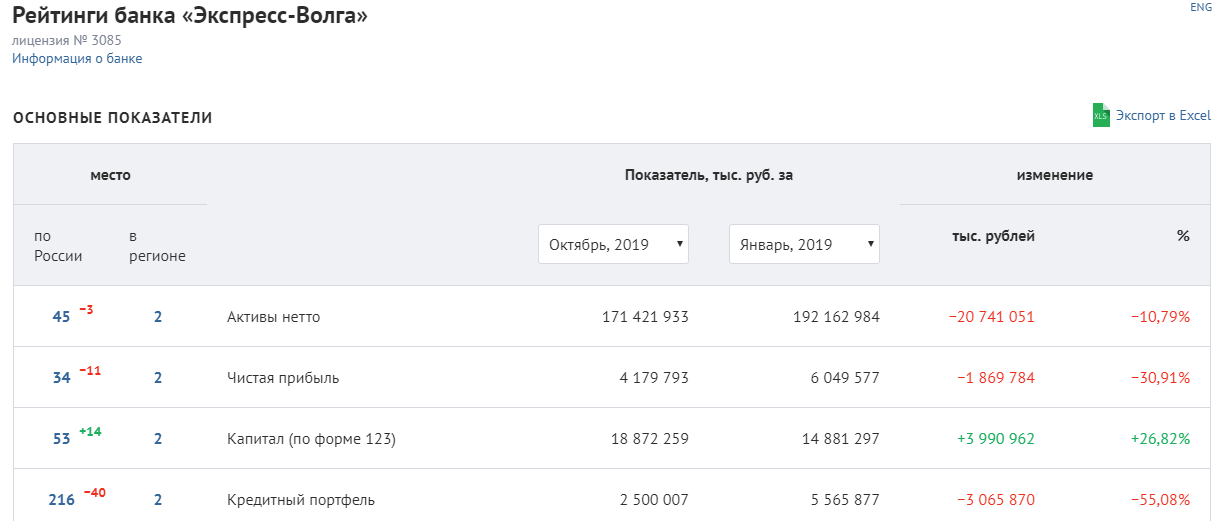Click the change value −20 741 051
Viewport: 1216px width, 521px height.
pos(991,317)
